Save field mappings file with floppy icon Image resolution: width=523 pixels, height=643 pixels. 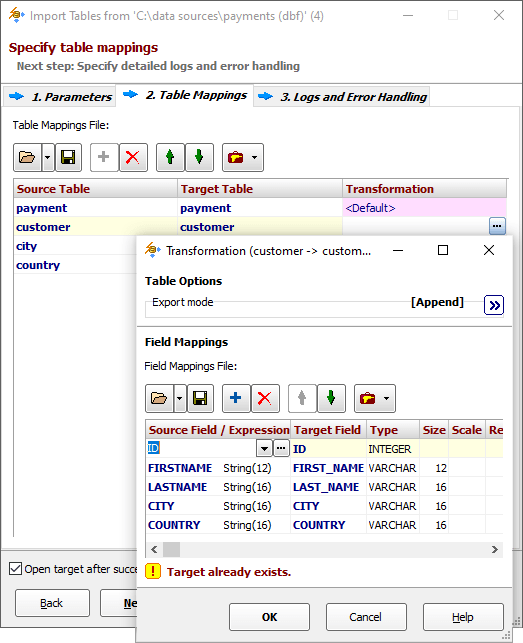(200, 398)
